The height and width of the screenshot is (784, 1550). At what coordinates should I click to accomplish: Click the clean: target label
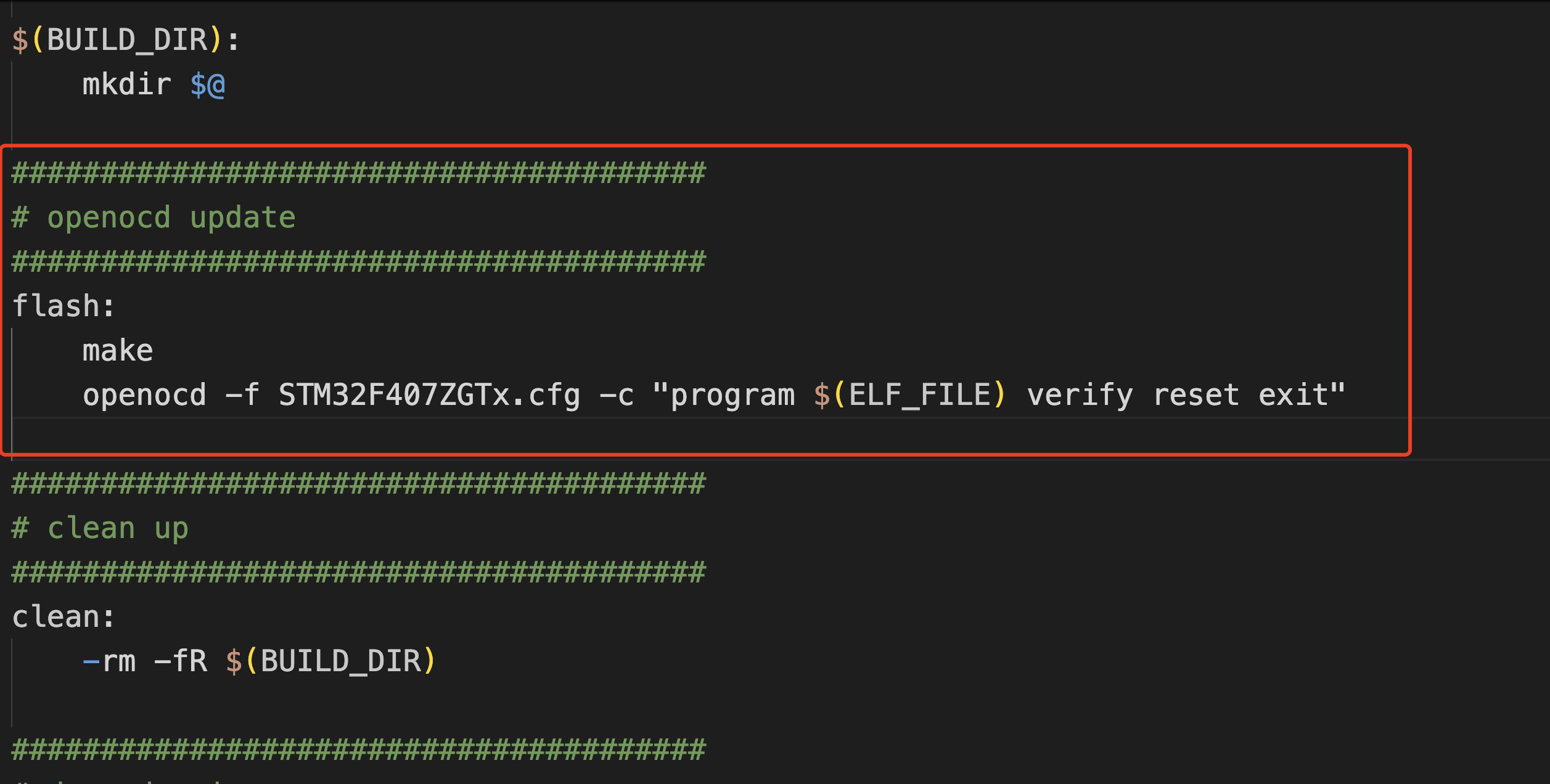pos(64,617)
